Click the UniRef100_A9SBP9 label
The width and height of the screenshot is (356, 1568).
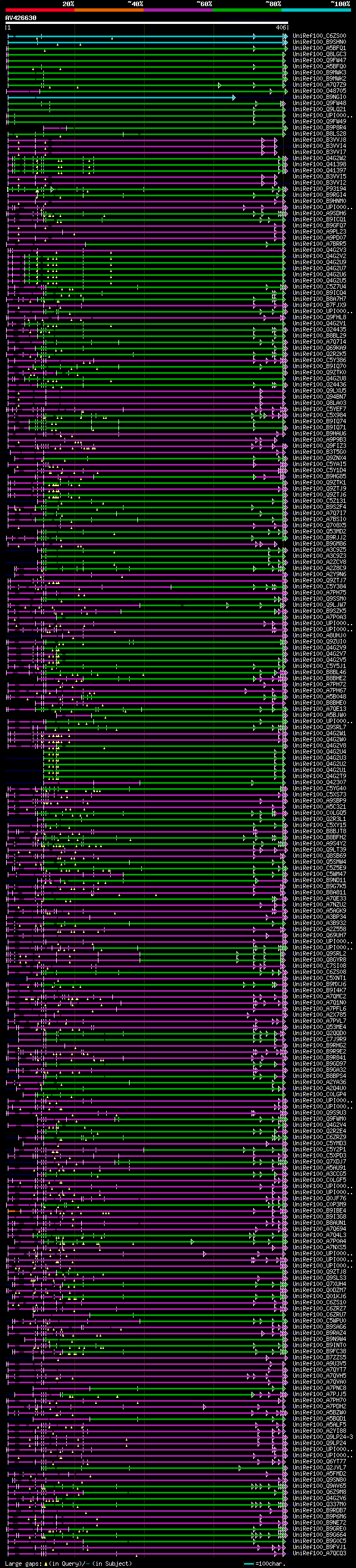(x=319, y=801)
